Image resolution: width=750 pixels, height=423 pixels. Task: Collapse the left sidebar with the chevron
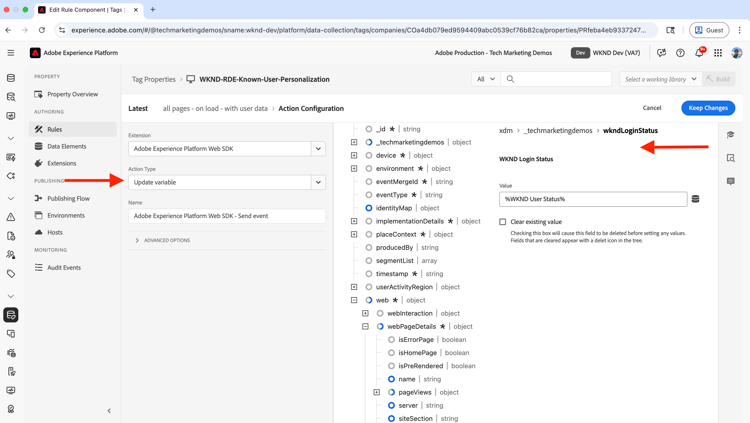click(109, 411)
